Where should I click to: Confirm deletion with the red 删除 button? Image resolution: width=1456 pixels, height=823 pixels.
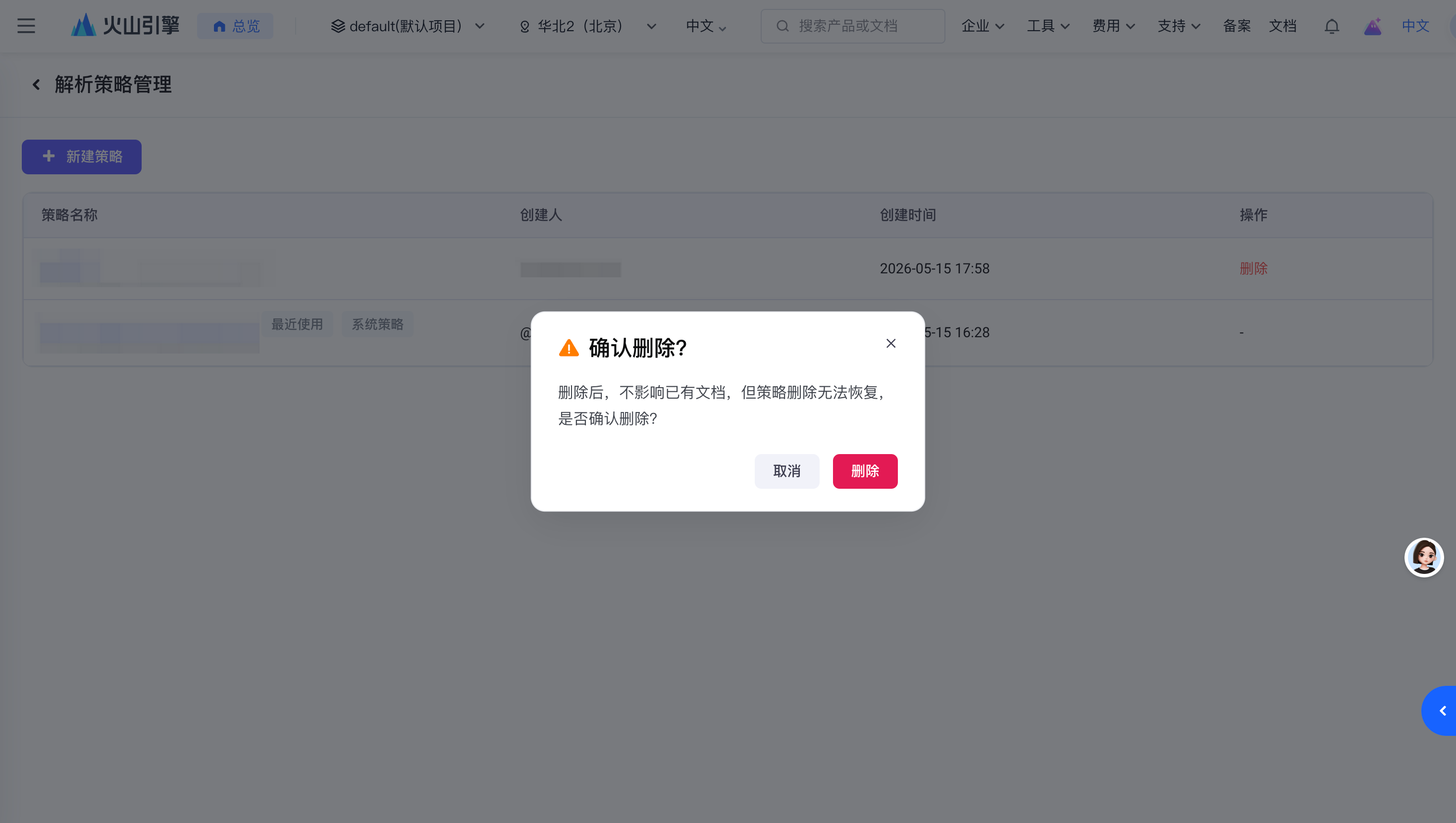865,471
